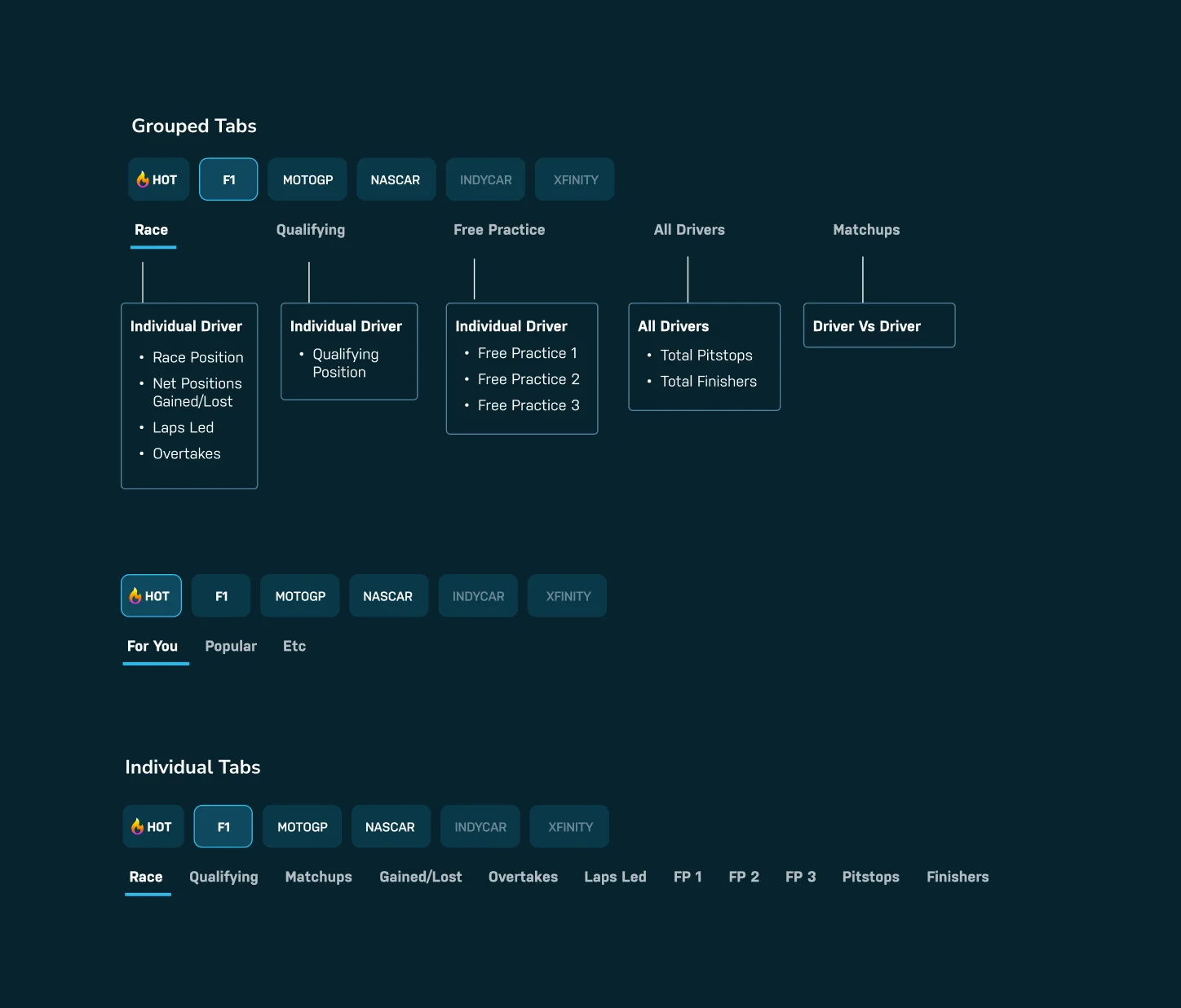Select Gained/Lost in the Individual Tabs row
This screenshot has width=1181, height=1008.
tap(421, 877)
